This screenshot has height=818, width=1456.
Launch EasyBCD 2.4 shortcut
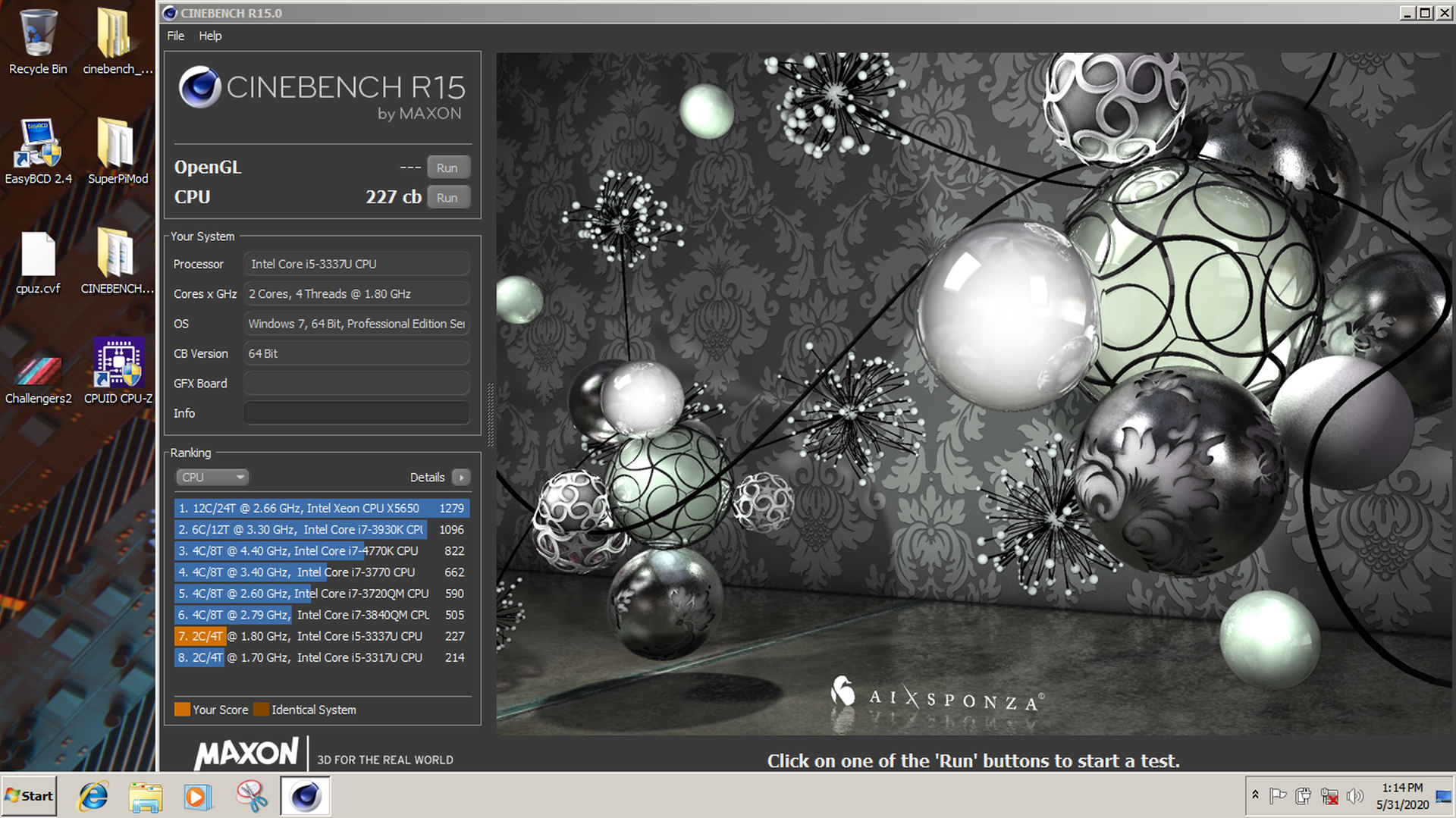point(38,152)
